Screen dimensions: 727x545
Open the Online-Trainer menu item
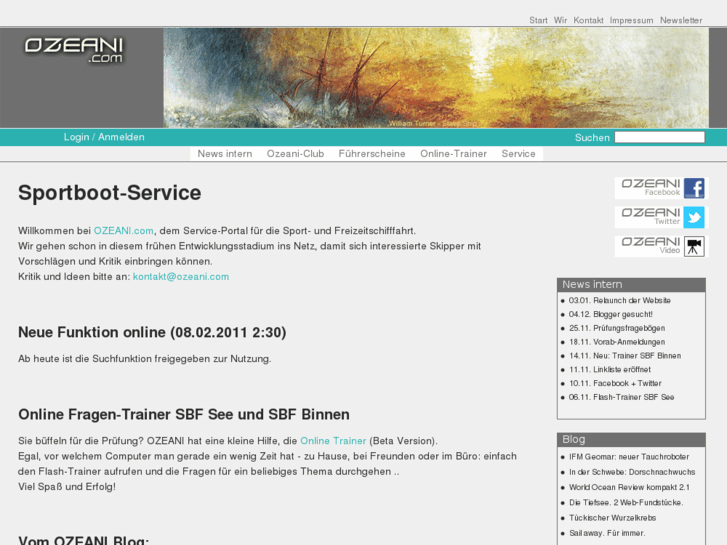point(453,154)
